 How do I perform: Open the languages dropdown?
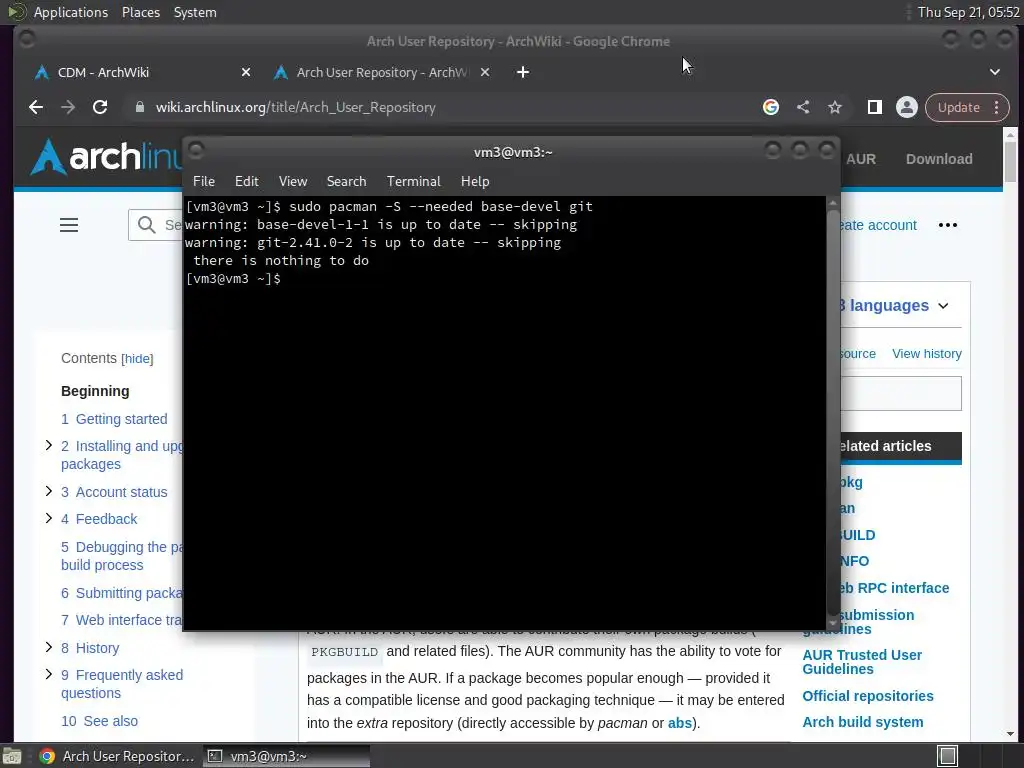click(893, 306)
